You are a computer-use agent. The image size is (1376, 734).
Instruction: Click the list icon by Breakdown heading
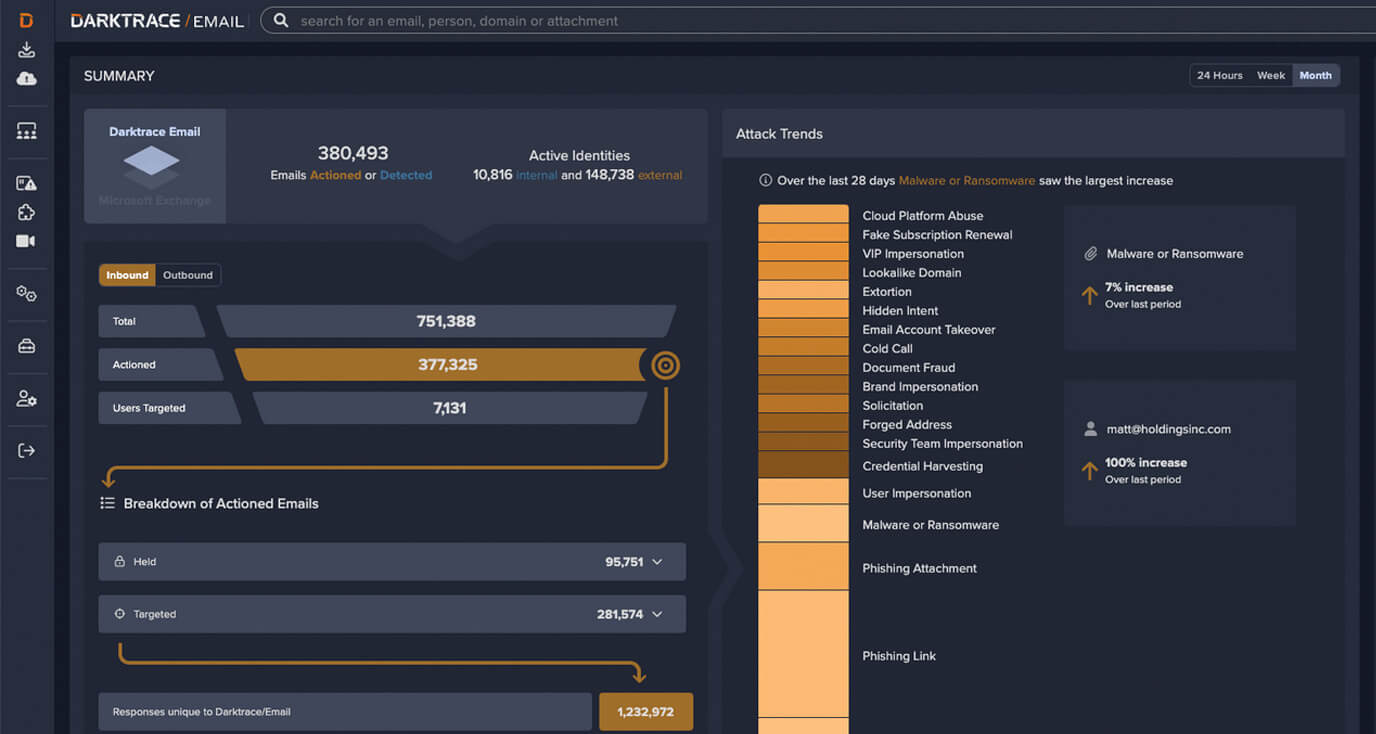point(107,503)
